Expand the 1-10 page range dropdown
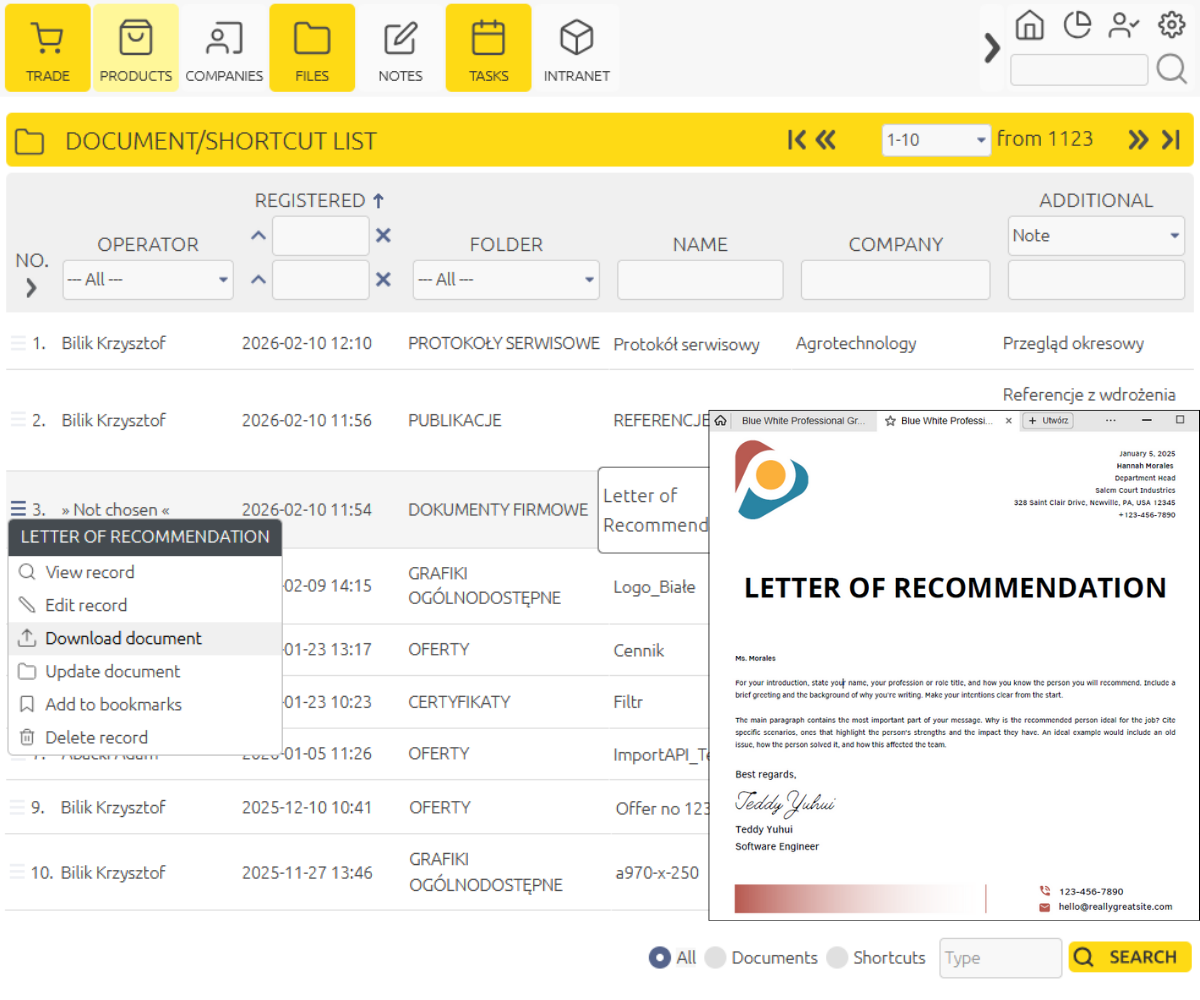The width and height of the screenshot is (1200, 1000). click(936, 140)
